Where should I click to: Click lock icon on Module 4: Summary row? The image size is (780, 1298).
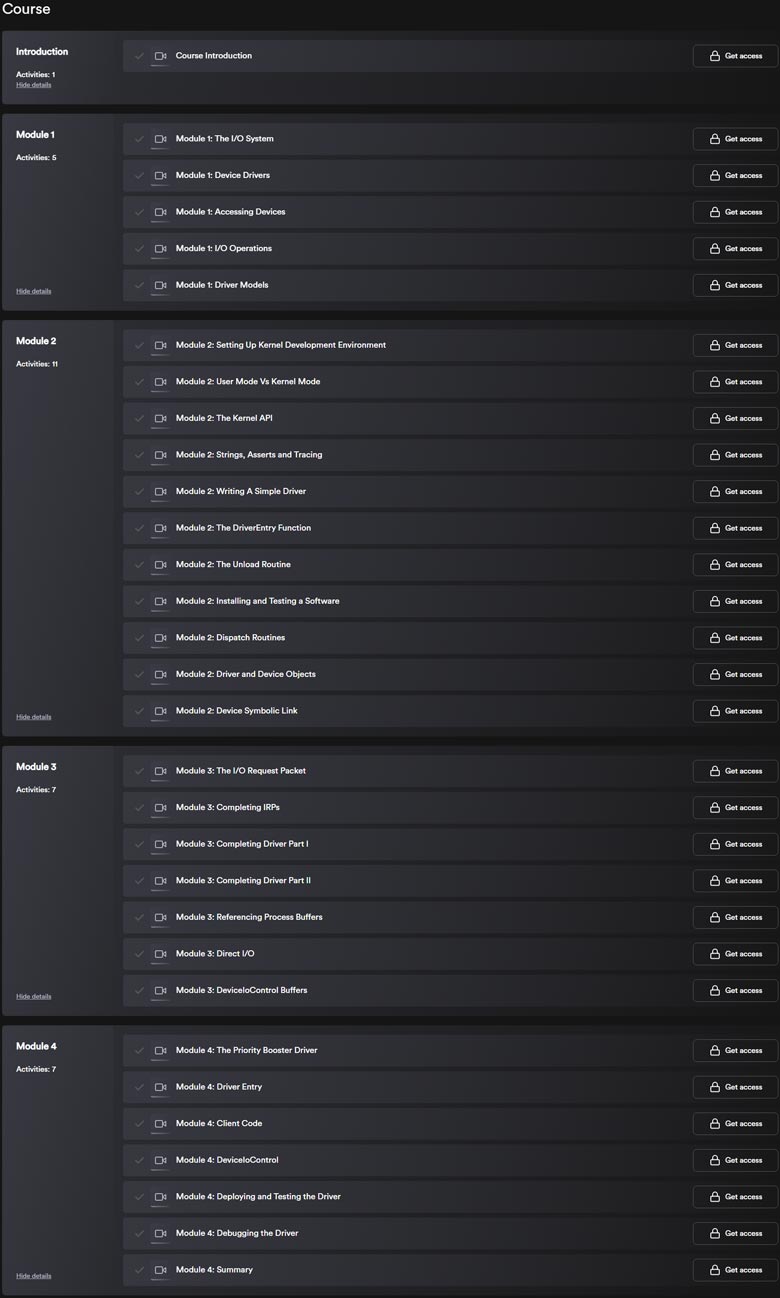click(714, 1270)
